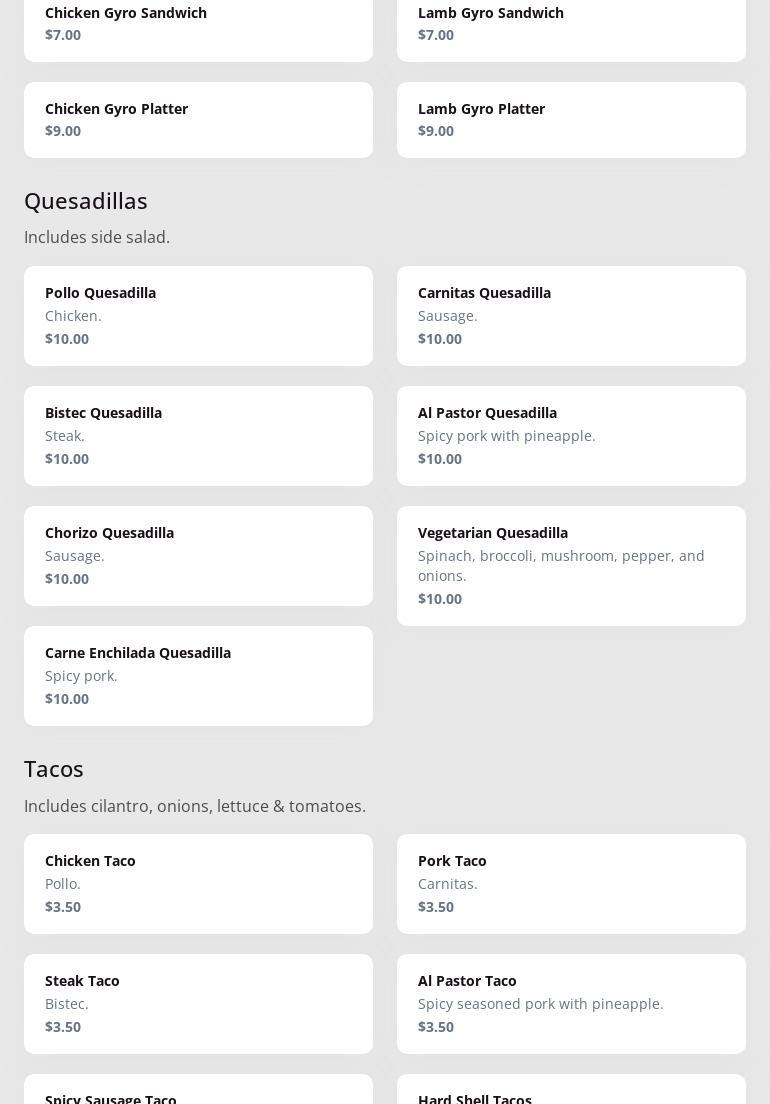Image resolution: width=770 pixels, height=1104 pixels.
Task: Click the Tacos section heading
Action: pos(54,769)
